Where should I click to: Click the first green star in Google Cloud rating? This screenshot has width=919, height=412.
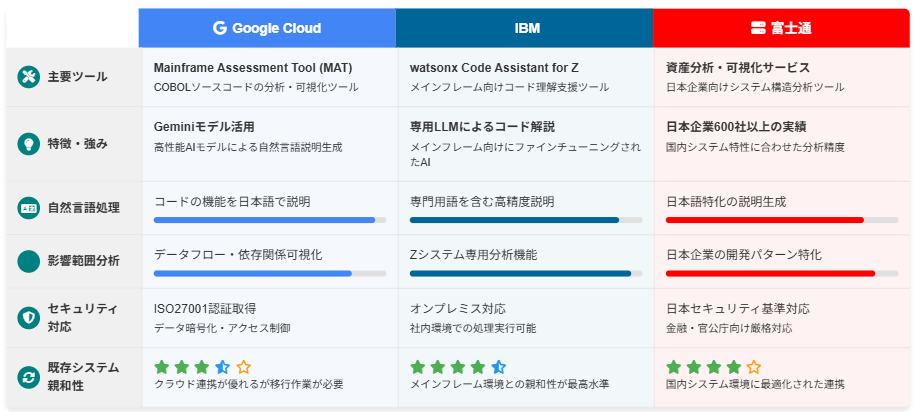(161, 367)
